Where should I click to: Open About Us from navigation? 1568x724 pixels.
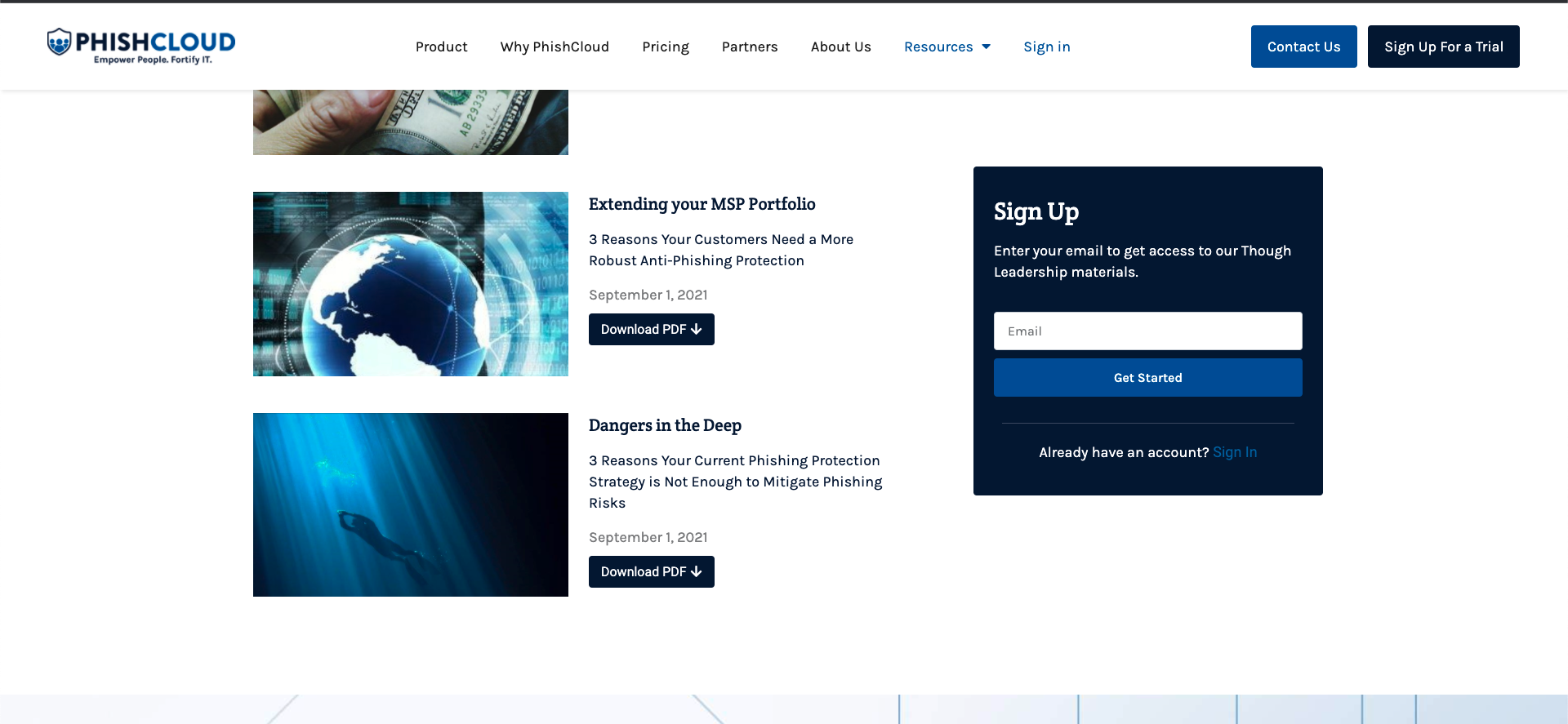tap(840, 47)
